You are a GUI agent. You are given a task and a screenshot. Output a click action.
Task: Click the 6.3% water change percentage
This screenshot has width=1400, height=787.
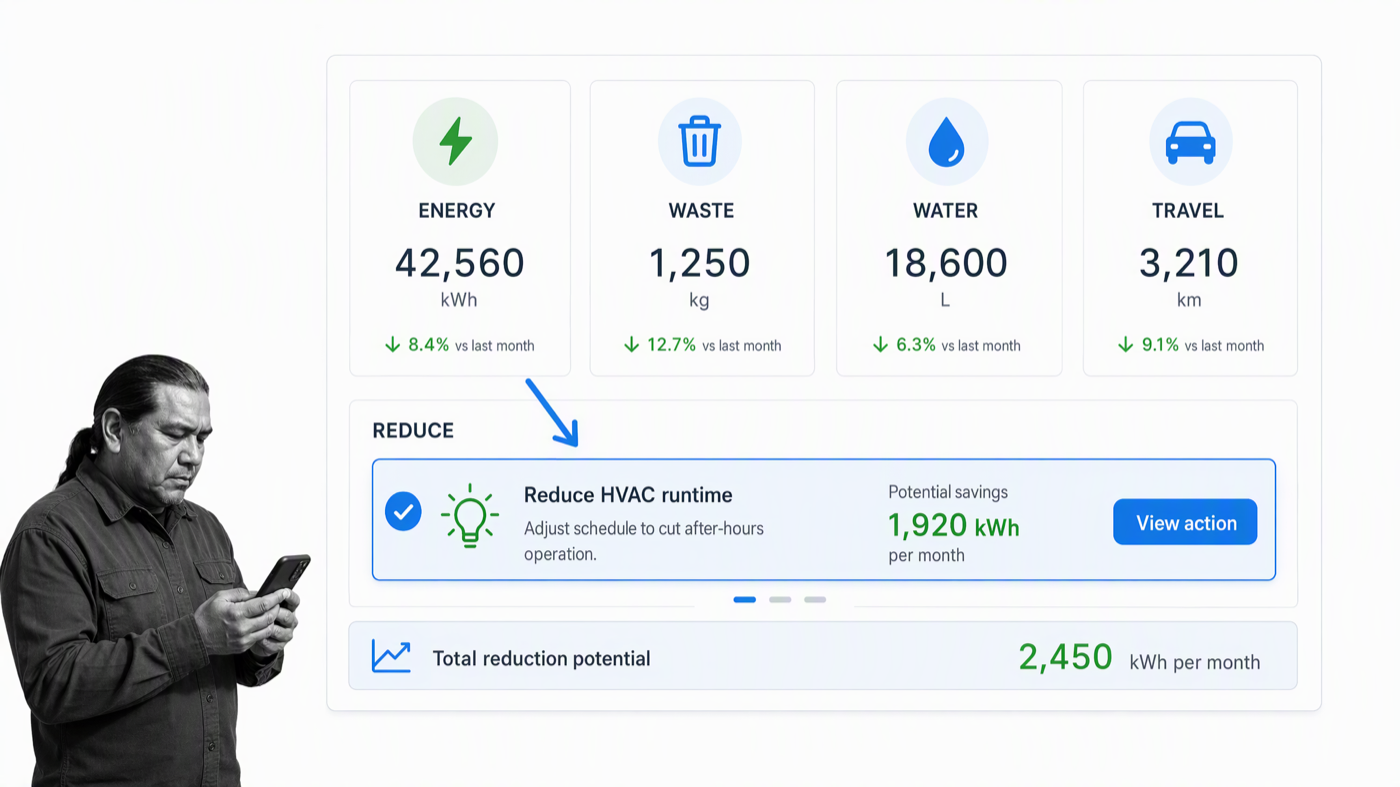(916, 345)
